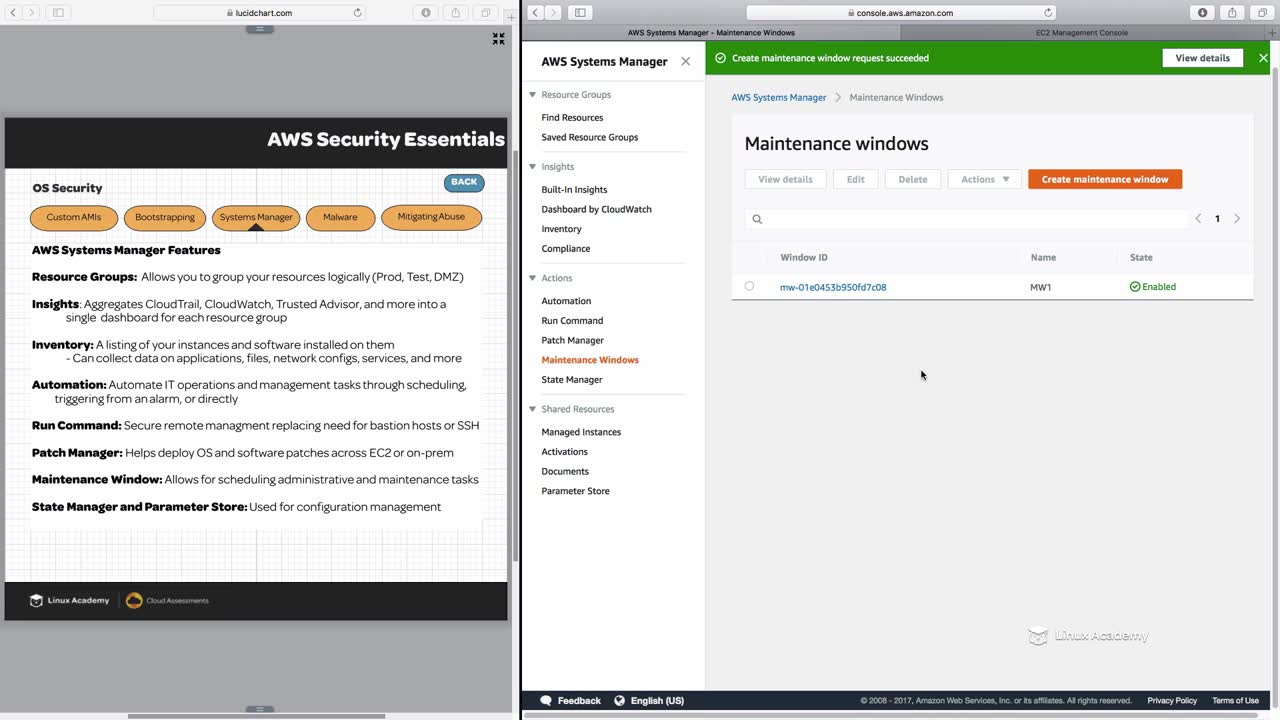
Task: Open downloads in the Lucidchart Safari window
Action: point(426,13)
